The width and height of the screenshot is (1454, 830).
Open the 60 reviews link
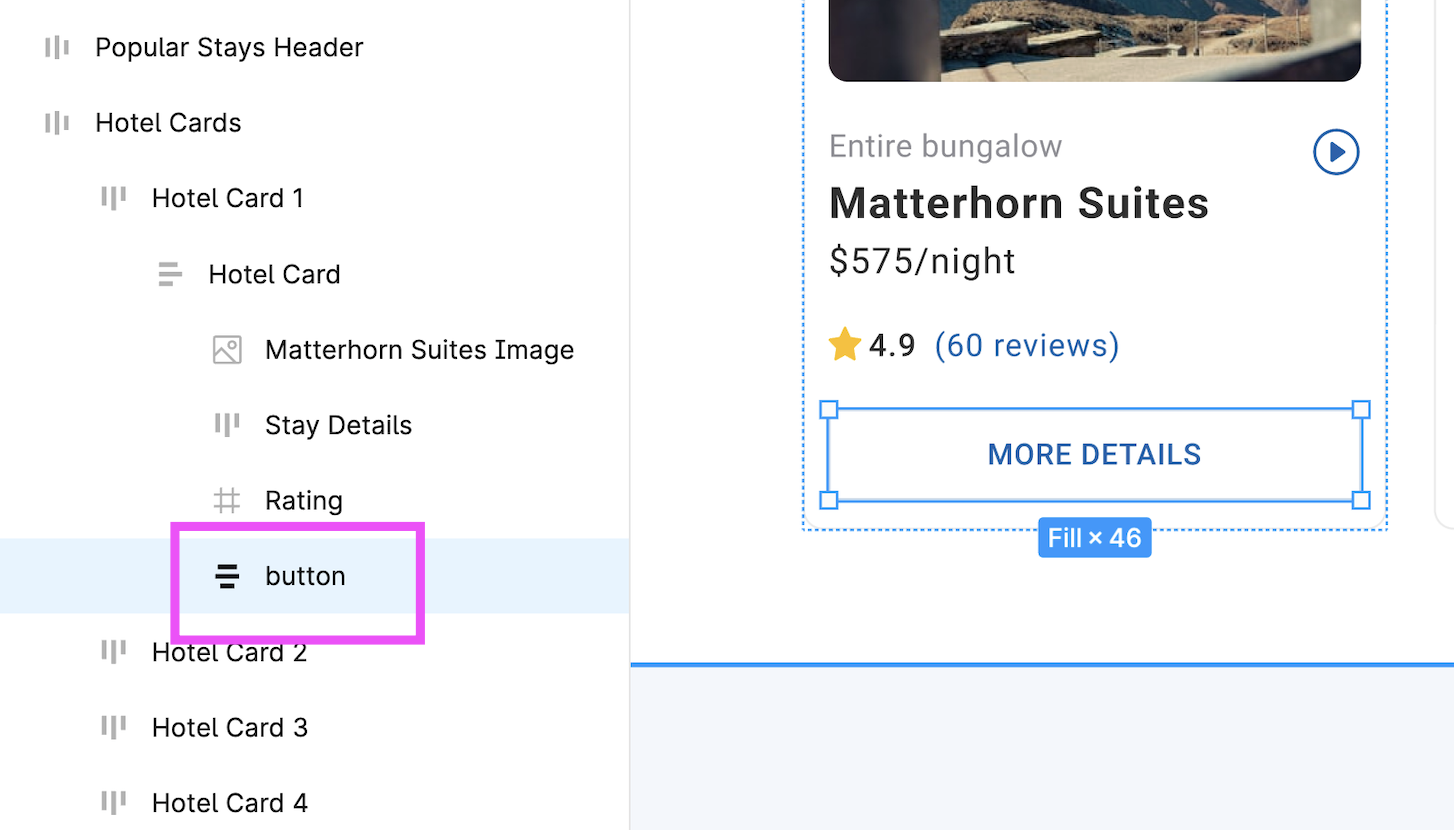[1026, 344]
